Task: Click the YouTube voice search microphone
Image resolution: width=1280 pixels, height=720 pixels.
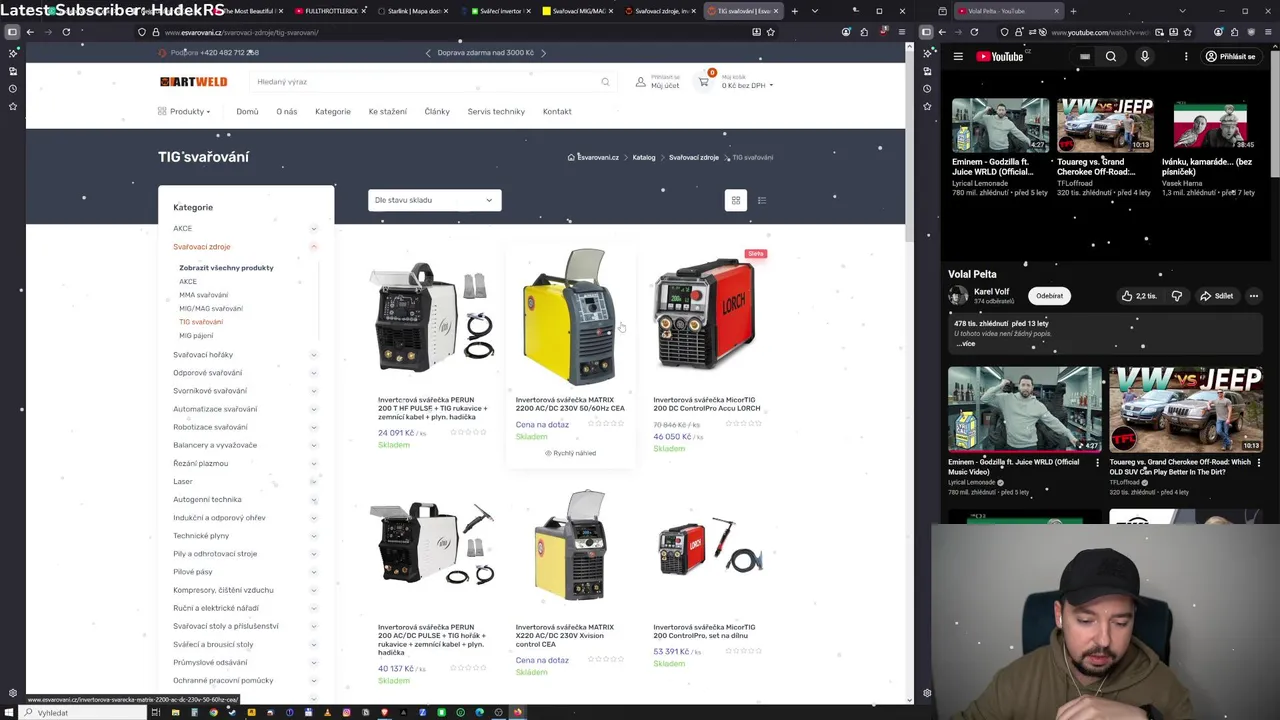Action: click(x=1145, y=57)
